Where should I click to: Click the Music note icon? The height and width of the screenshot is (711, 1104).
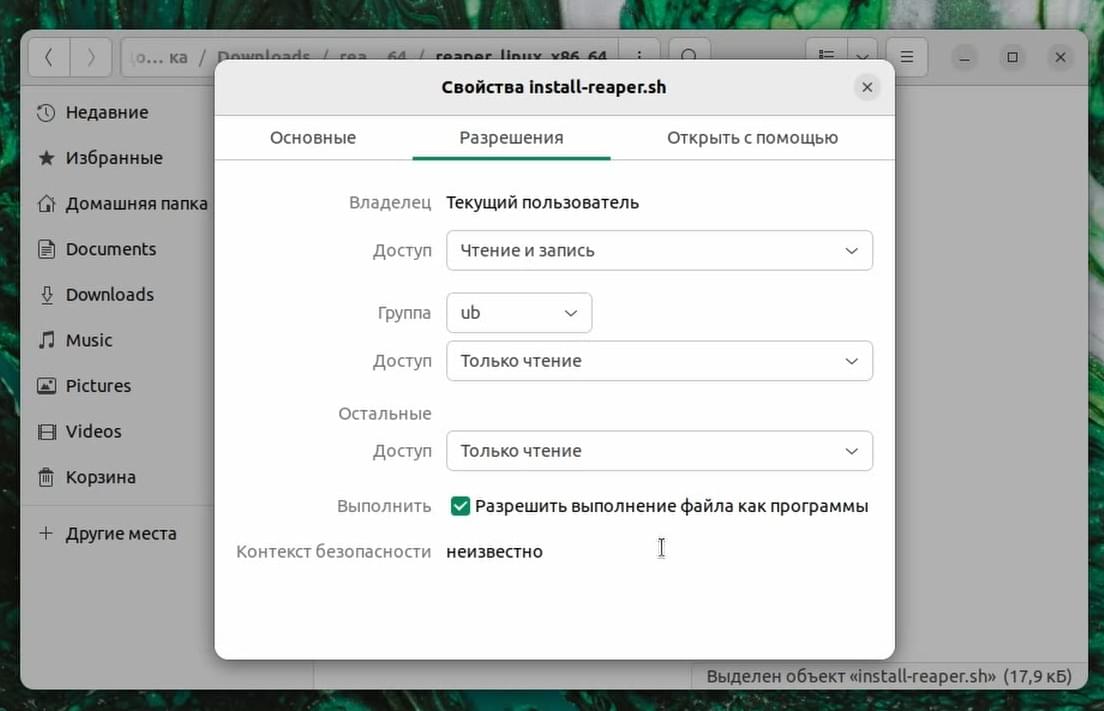pyautogui.click(x=46, y=340)
